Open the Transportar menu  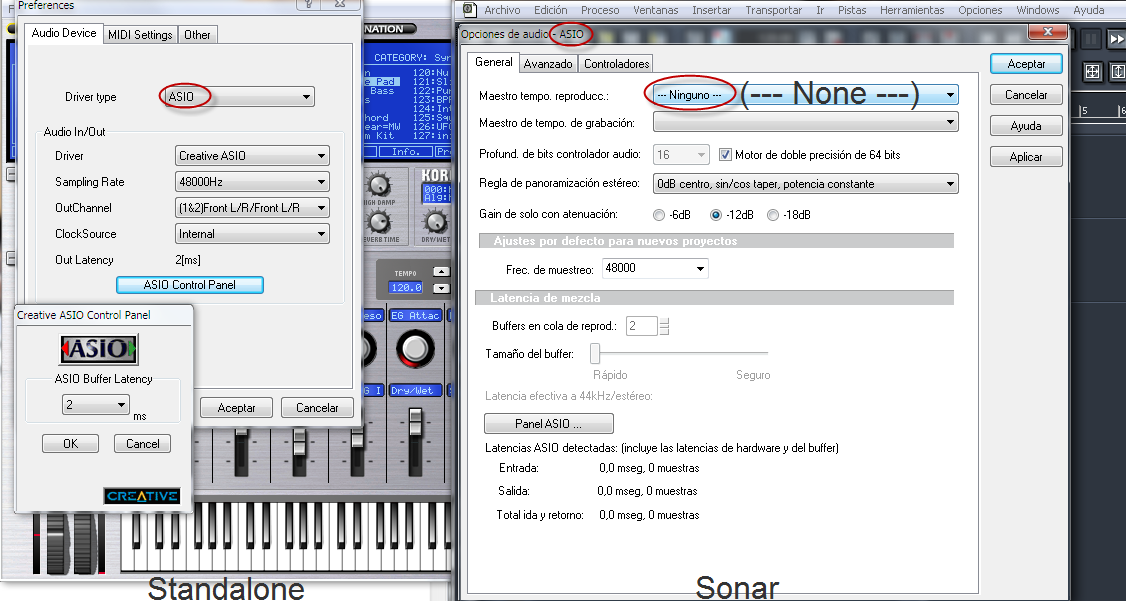coord(773,10)
